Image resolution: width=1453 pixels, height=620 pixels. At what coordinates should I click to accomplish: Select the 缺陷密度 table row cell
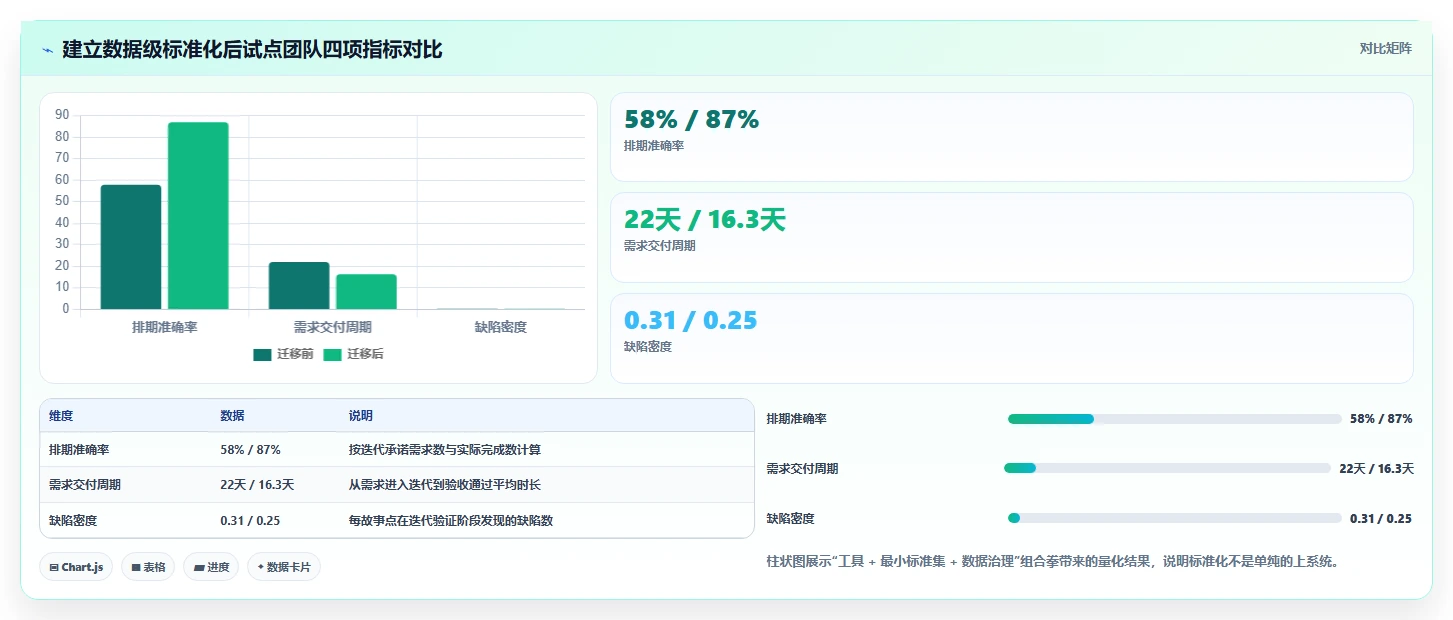coord(73,520)
